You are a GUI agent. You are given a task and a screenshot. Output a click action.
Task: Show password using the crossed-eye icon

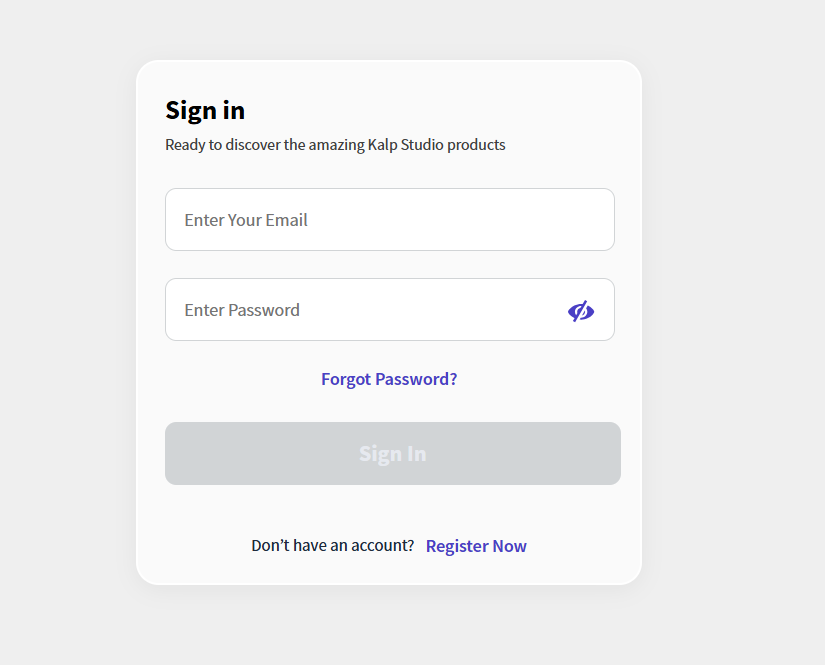pos(581,311)
